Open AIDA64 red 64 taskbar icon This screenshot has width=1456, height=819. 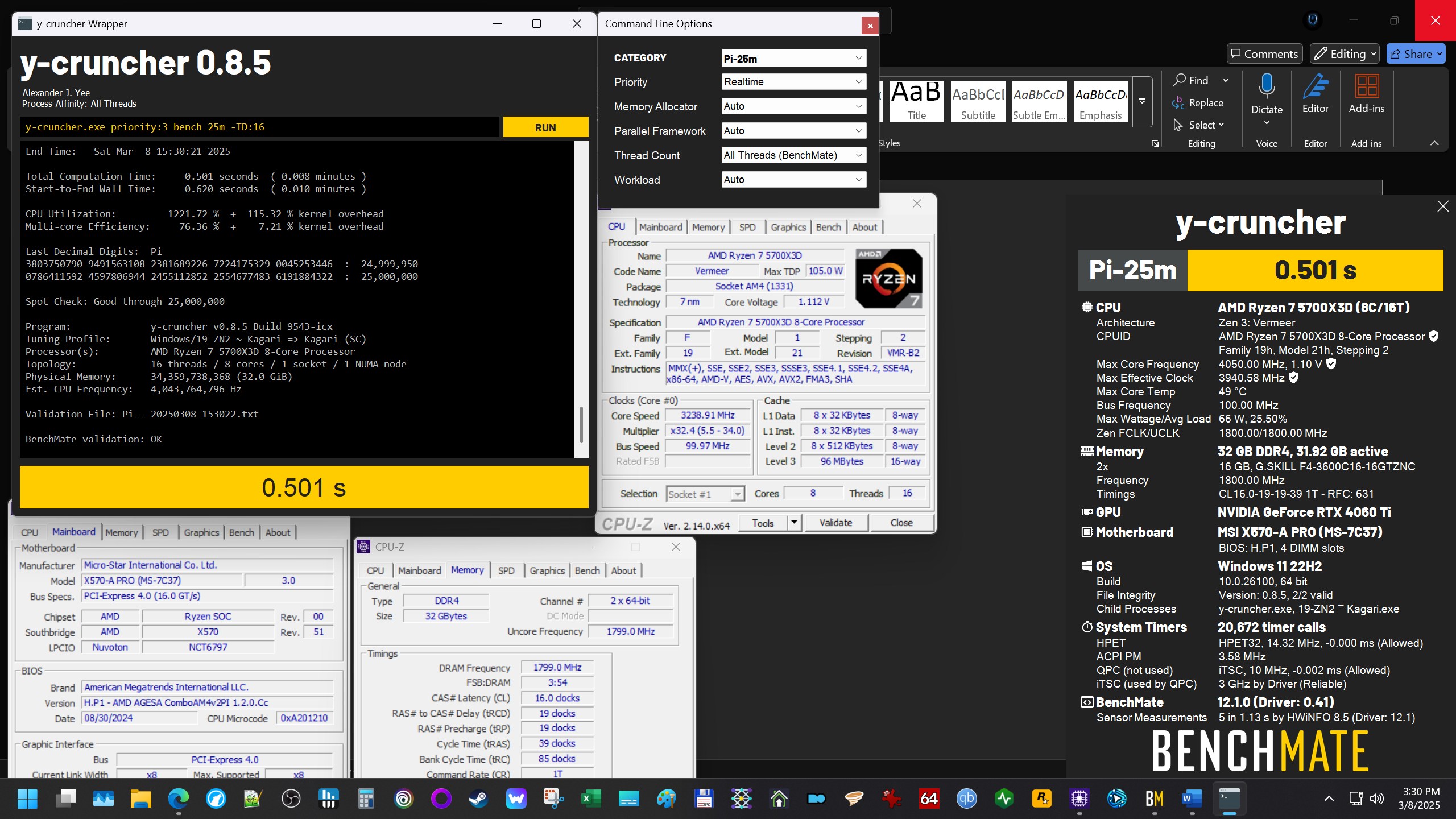(929, 799)
